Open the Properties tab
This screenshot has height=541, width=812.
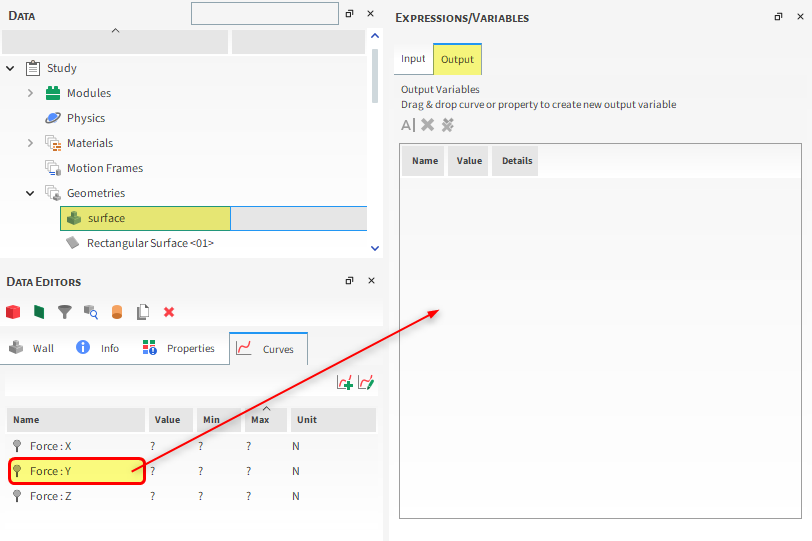pos(179,348)
